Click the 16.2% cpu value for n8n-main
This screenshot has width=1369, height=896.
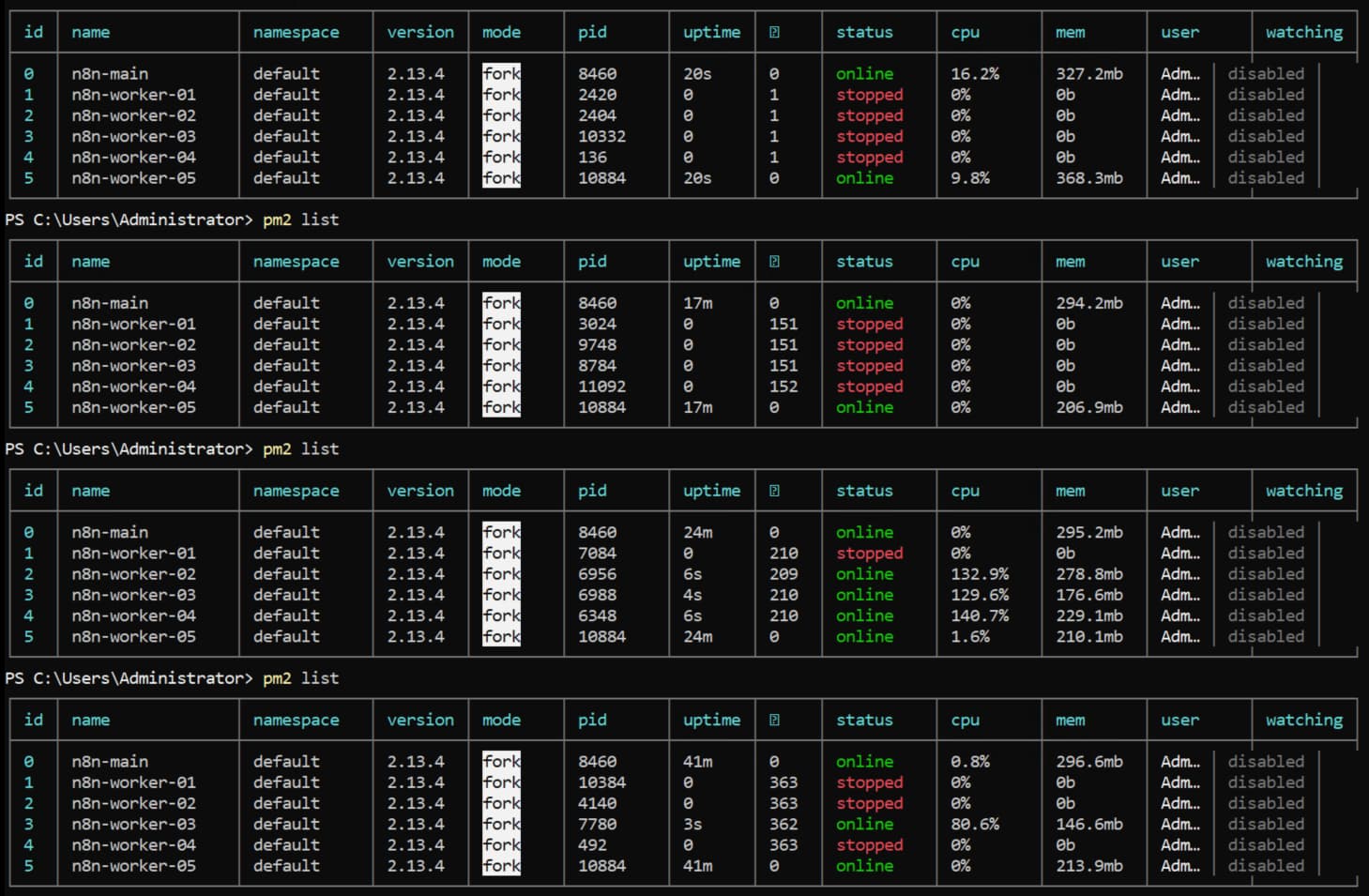point(975,73)
